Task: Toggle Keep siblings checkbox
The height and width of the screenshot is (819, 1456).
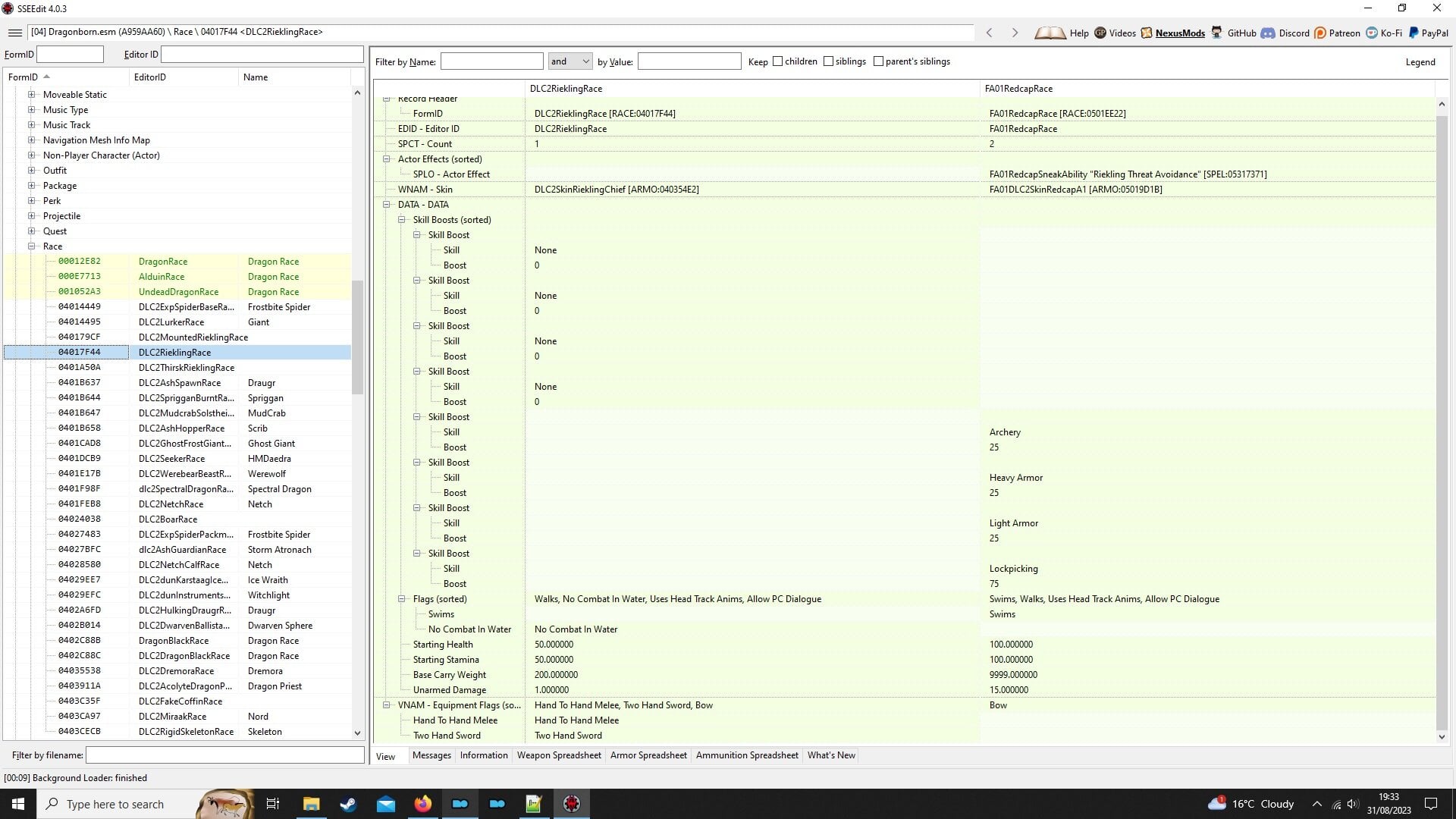Action: [x=828, y=61]
